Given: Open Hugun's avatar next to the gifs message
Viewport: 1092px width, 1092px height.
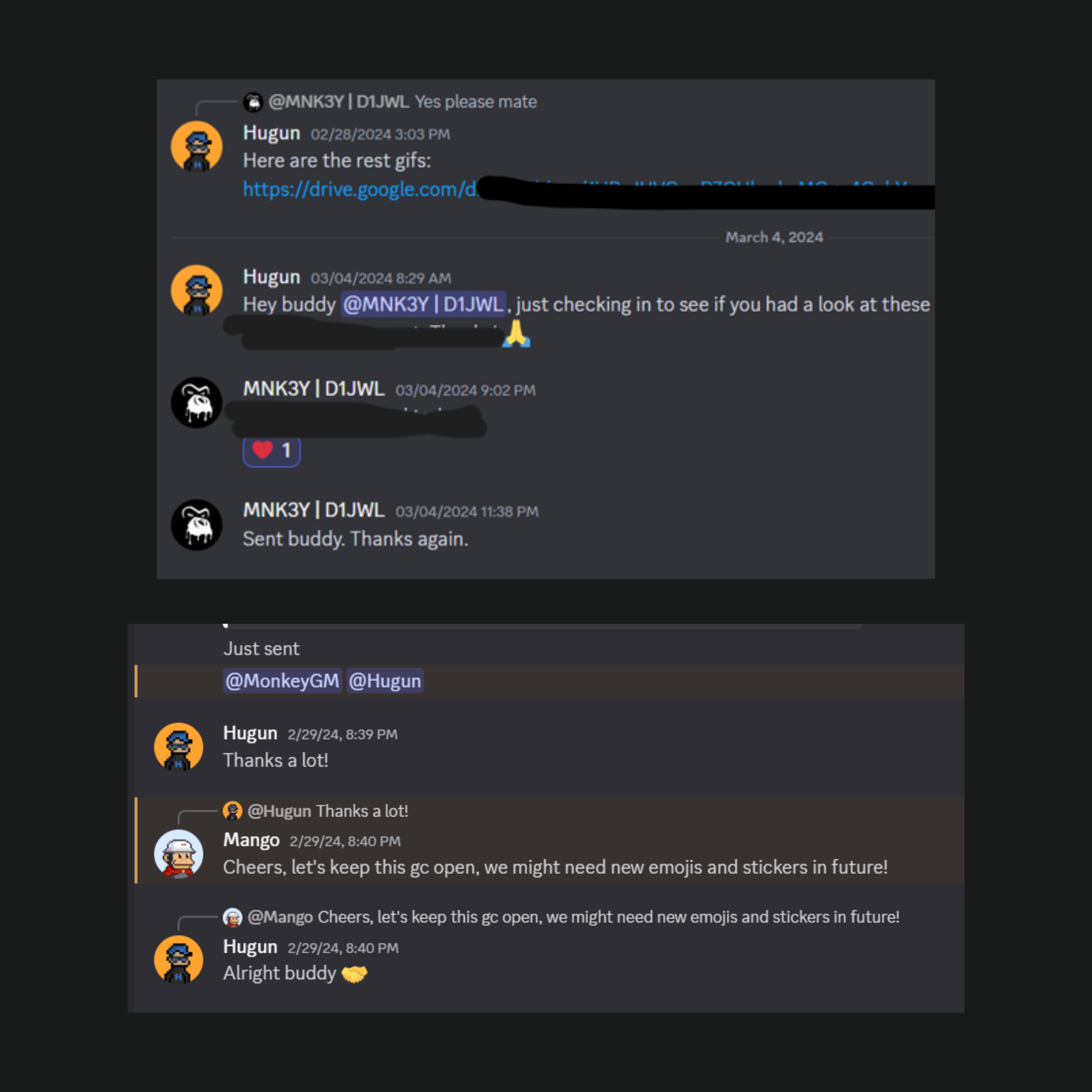Looking at the screenshot, I should coord(197,146).
